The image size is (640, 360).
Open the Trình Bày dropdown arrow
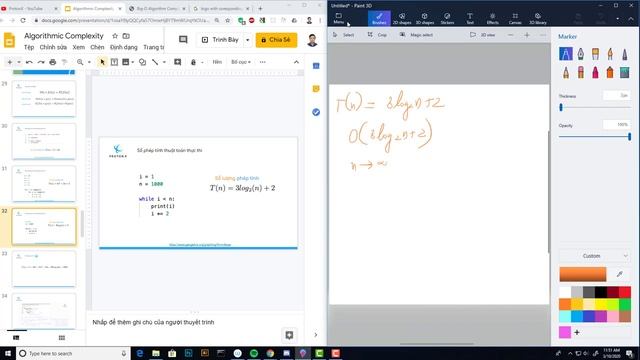247,40
